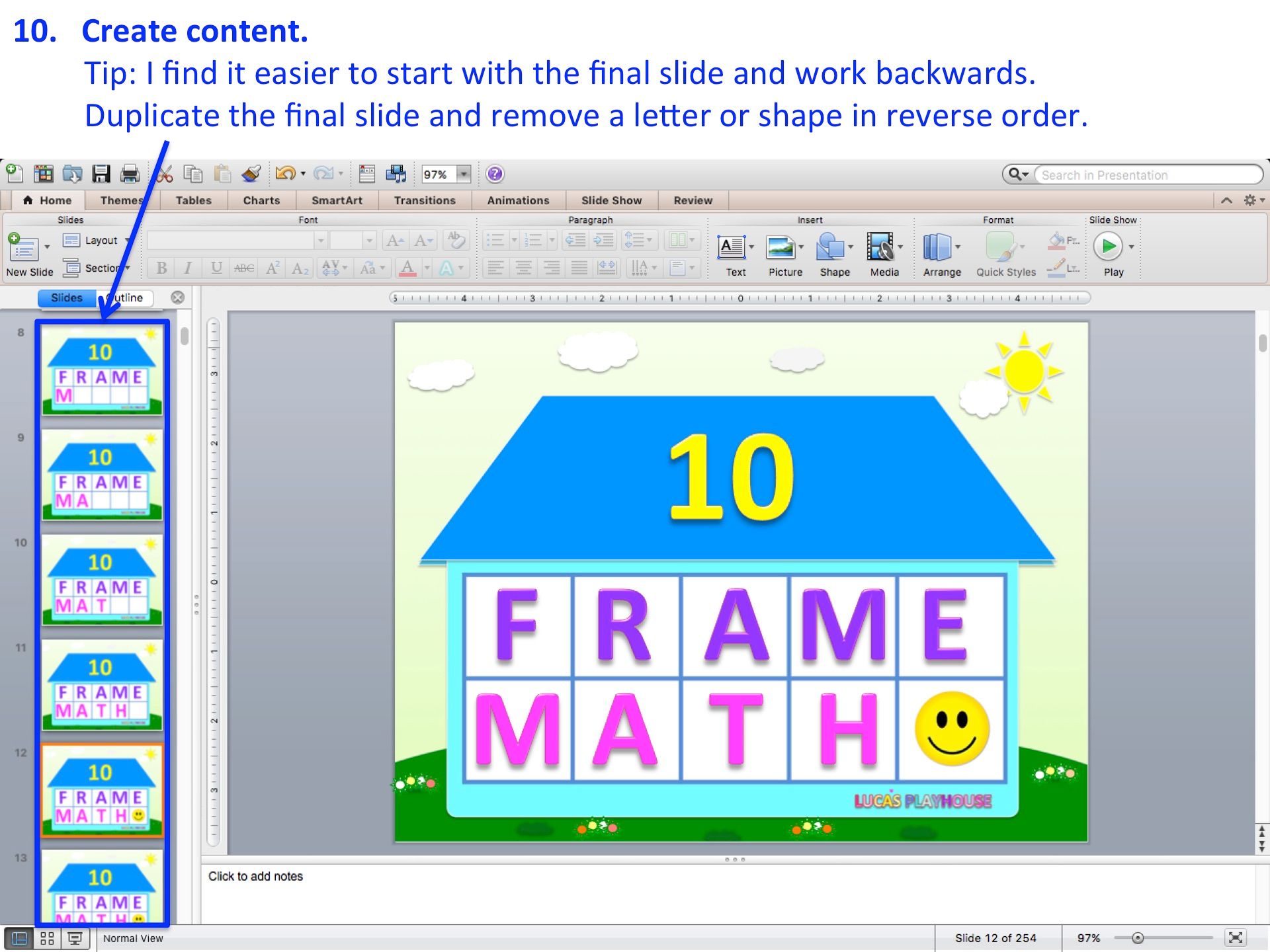The height and width of the screenshot is (952, 1270).
Task: Apply bold formatting
Action: pos(161,268)
